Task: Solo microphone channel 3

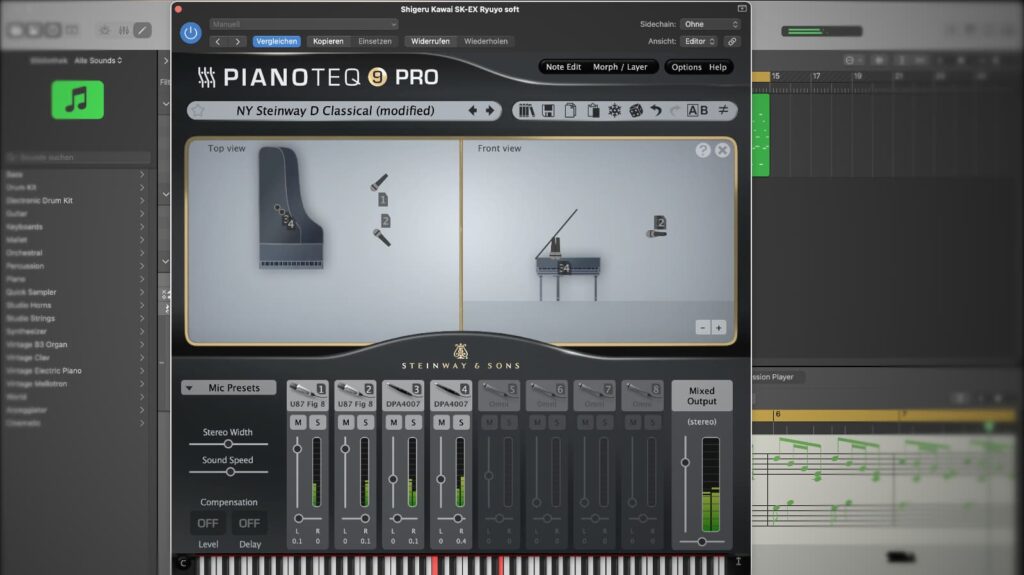Action: (x=413, y=423)
